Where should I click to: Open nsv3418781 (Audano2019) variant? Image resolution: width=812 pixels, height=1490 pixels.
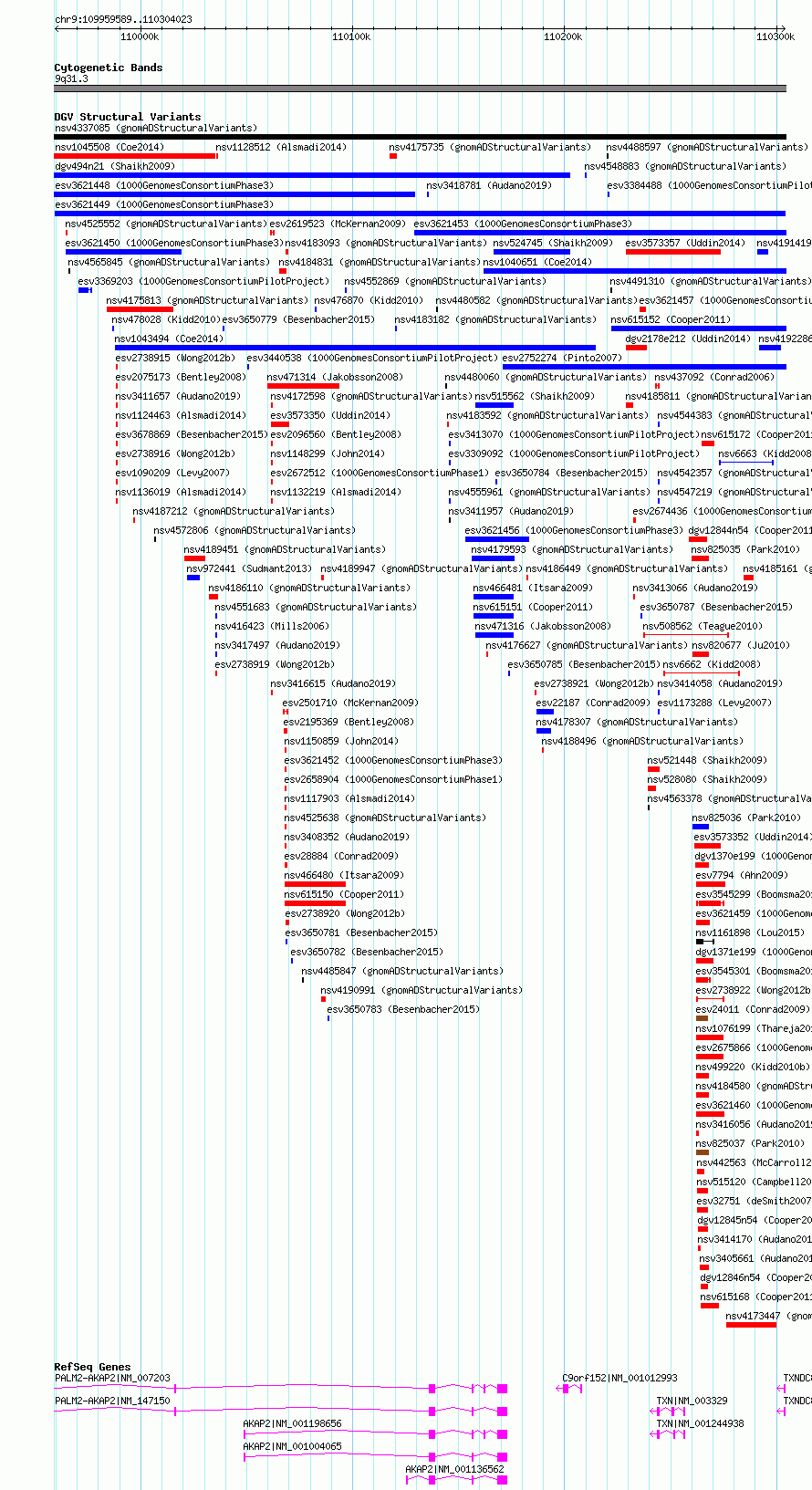(x=489, y=185)
